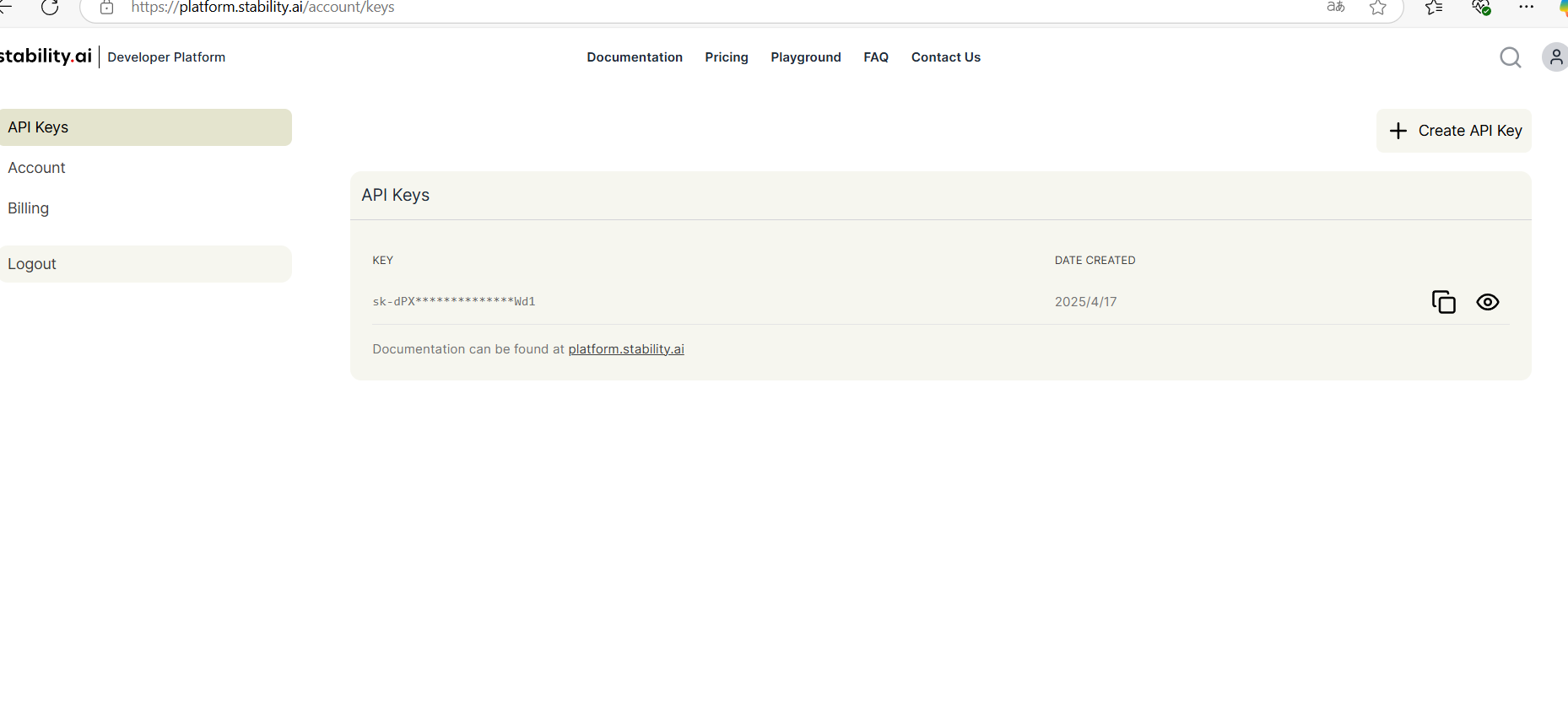Open the Contact Us nav item
This screenshot has height=728, width=1568.
(x=946, y=57)
